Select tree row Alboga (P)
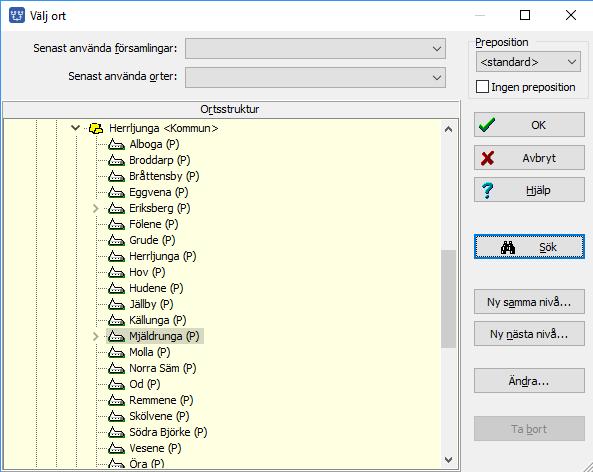The width and height of the screenshot is (593, 472). (x=154, y=144)
